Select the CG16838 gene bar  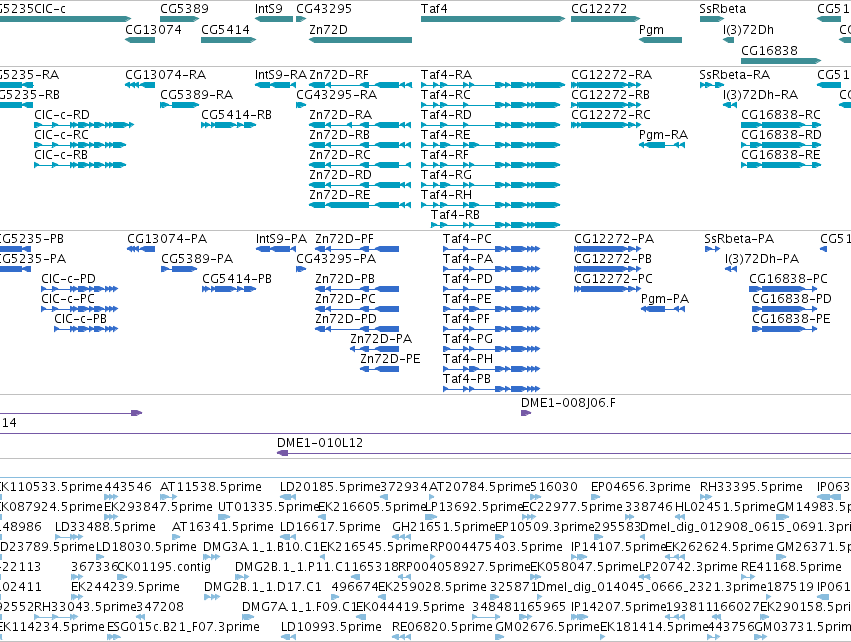781,61
